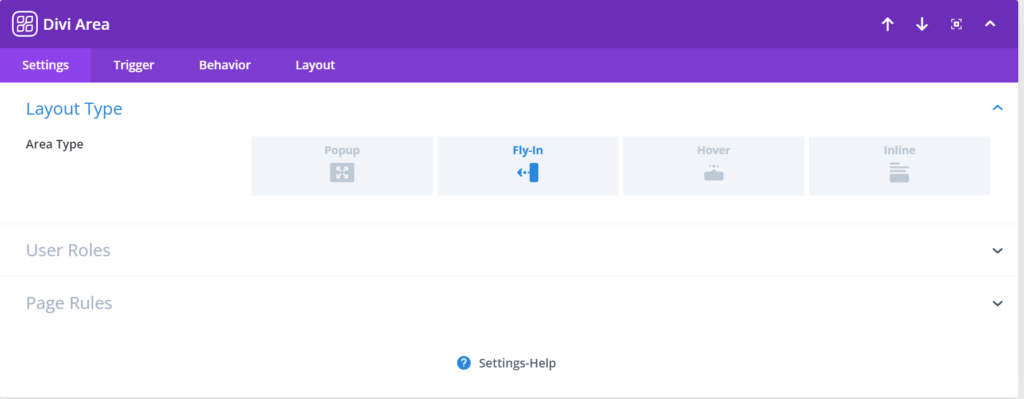
Task: Select Popup as the area type
Action: click(x=342, y=166)
